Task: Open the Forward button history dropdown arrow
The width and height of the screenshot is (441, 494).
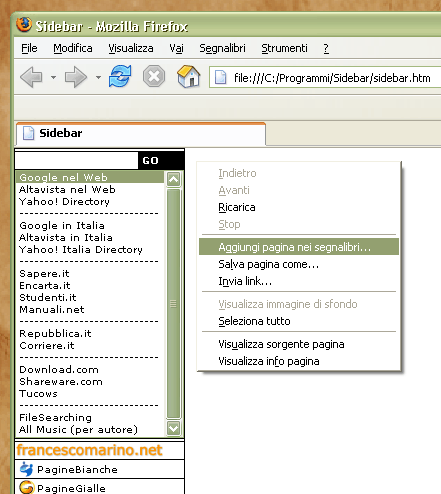Action: click(x=98, y=77)
